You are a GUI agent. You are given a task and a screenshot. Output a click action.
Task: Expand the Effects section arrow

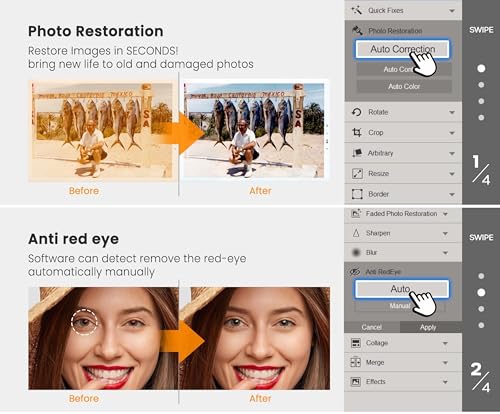[x=445, y=382]
